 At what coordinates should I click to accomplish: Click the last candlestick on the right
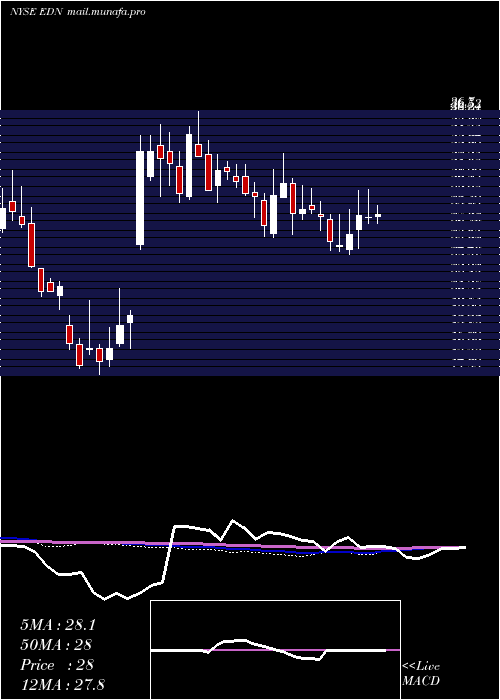click(378, 215)
